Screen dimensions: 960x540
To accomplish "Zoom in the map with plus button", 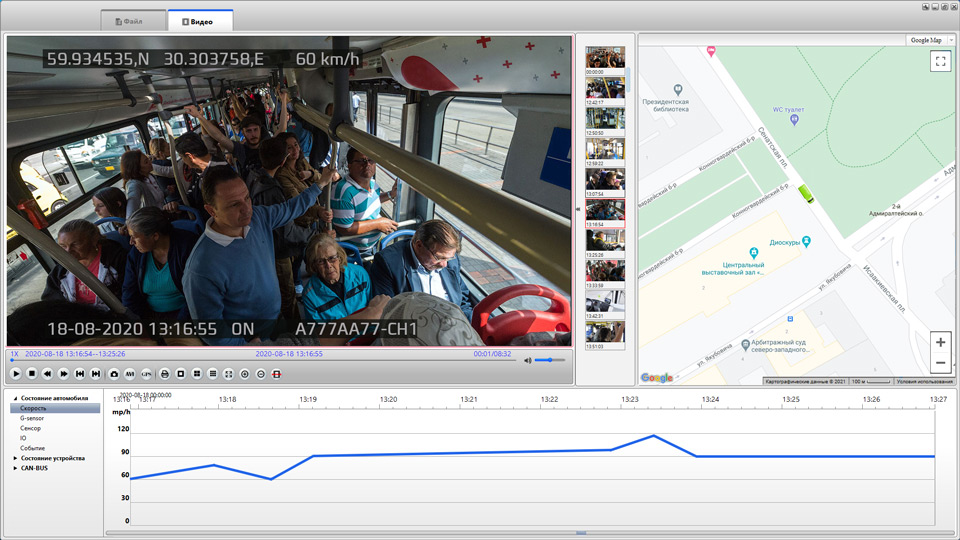I will 939,343.
